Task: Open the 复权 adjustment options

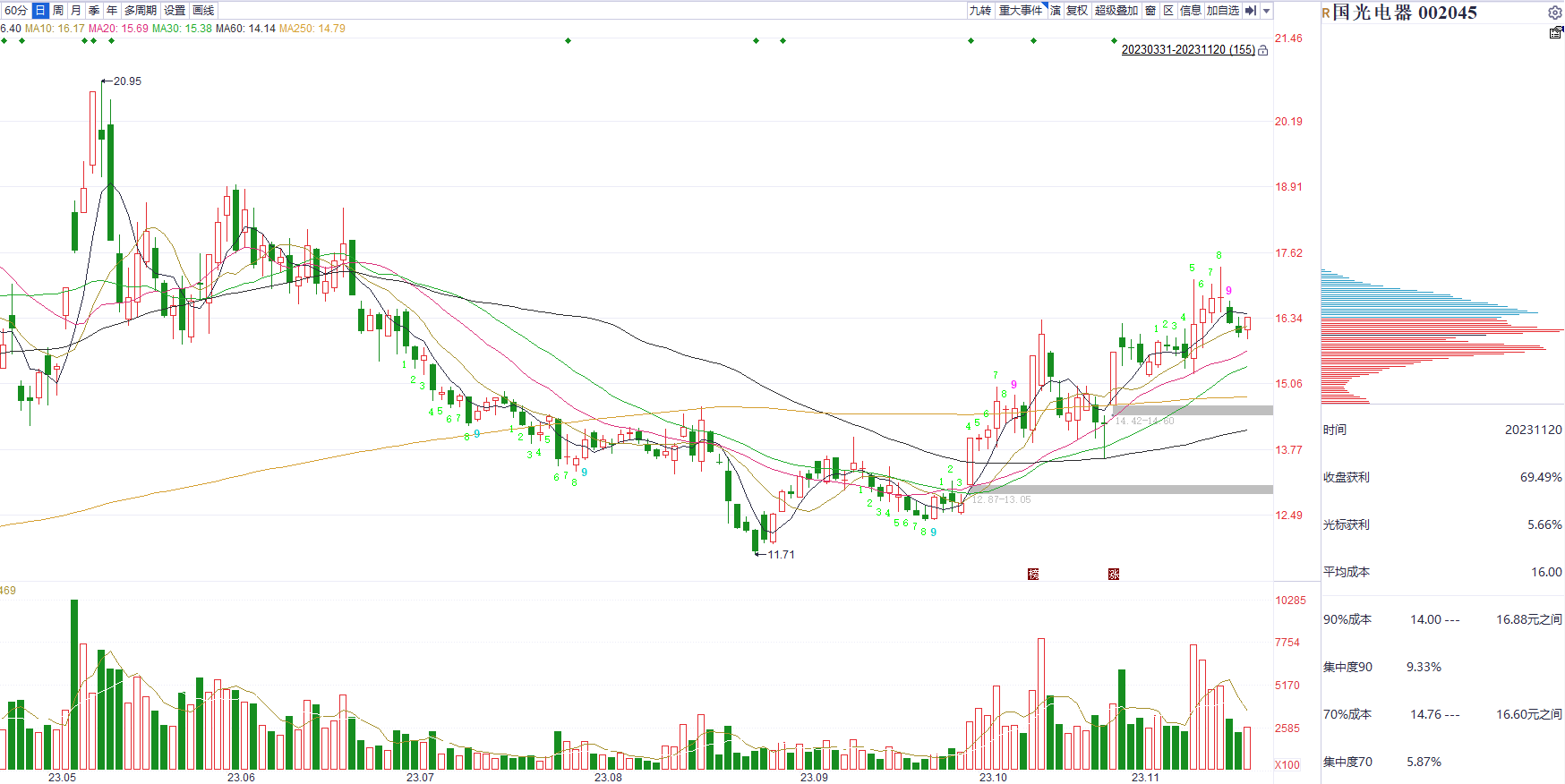Action: (1077, 11)
